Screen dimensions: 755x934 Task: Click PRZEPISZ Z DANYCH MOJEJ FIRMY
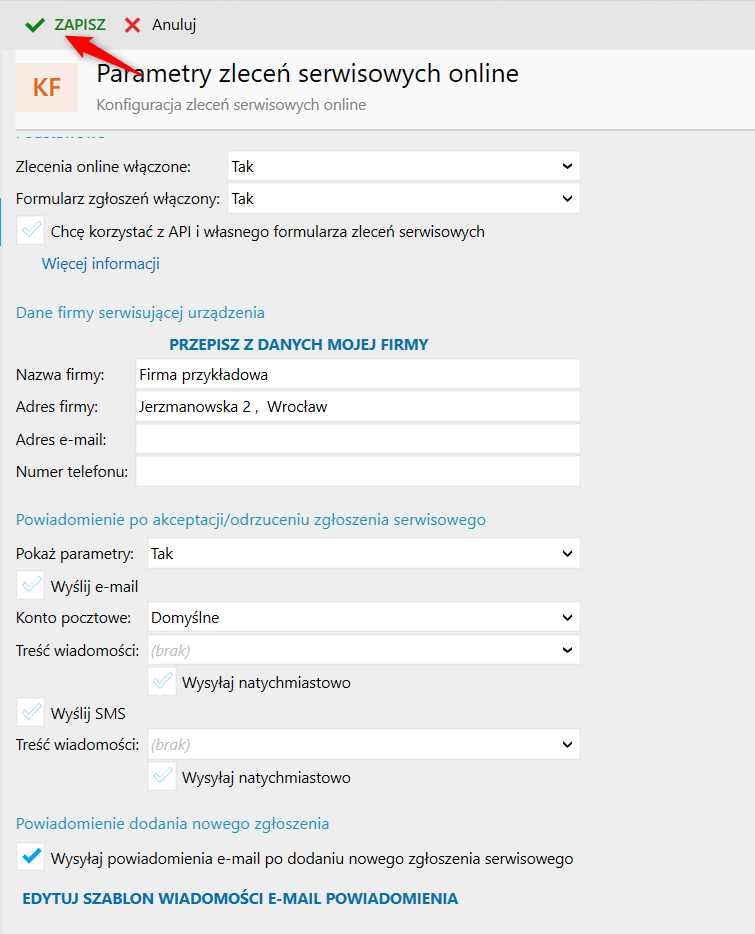pos(299,344)
